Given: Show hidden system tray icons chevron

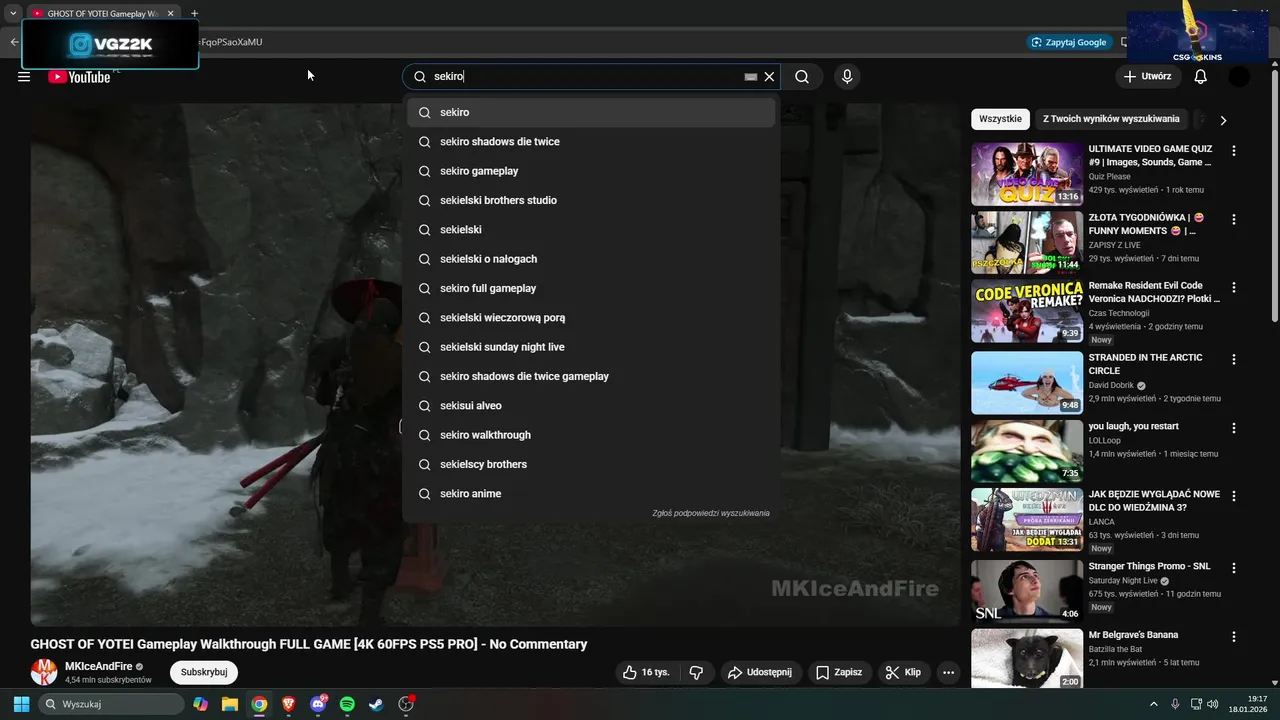Looking at the screenshot, I should pos(1153,704).
